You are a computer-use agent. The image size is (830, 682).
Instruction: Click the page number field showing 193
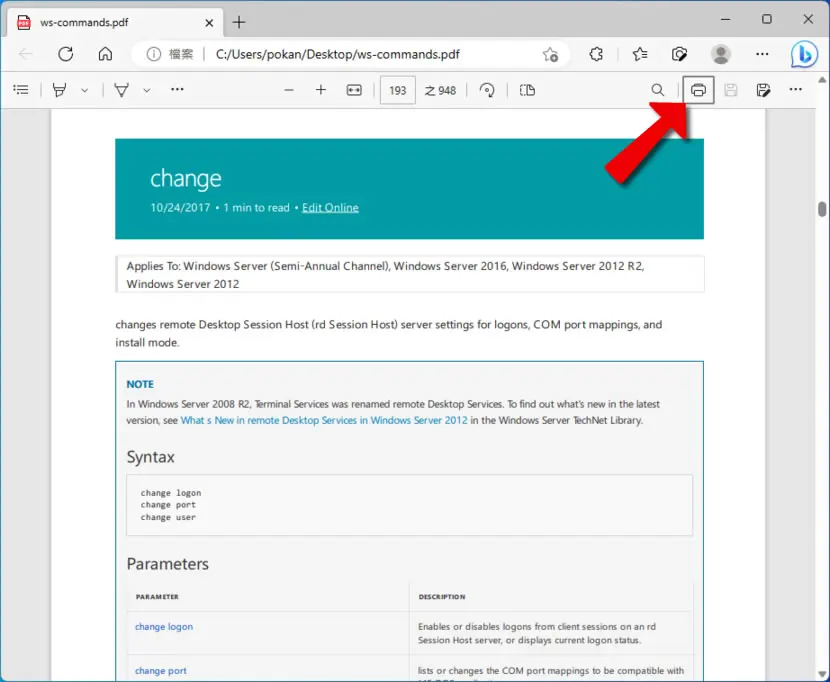pyautogui.click(x=398, y=91)
